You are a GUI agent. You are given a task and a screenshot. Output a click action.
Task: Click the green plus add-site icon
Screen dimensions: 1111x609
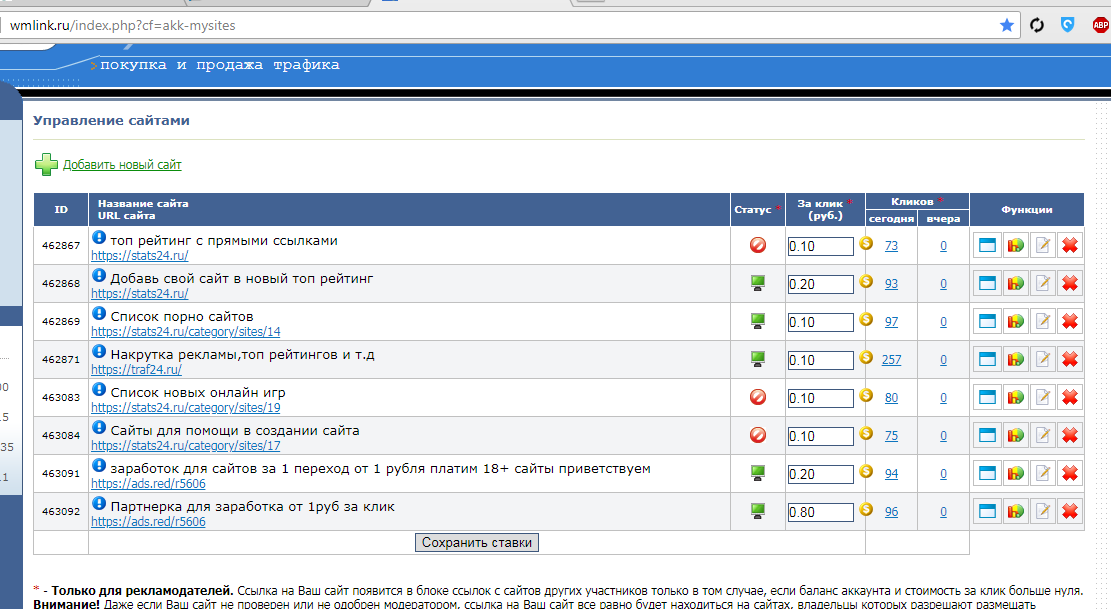46,164
